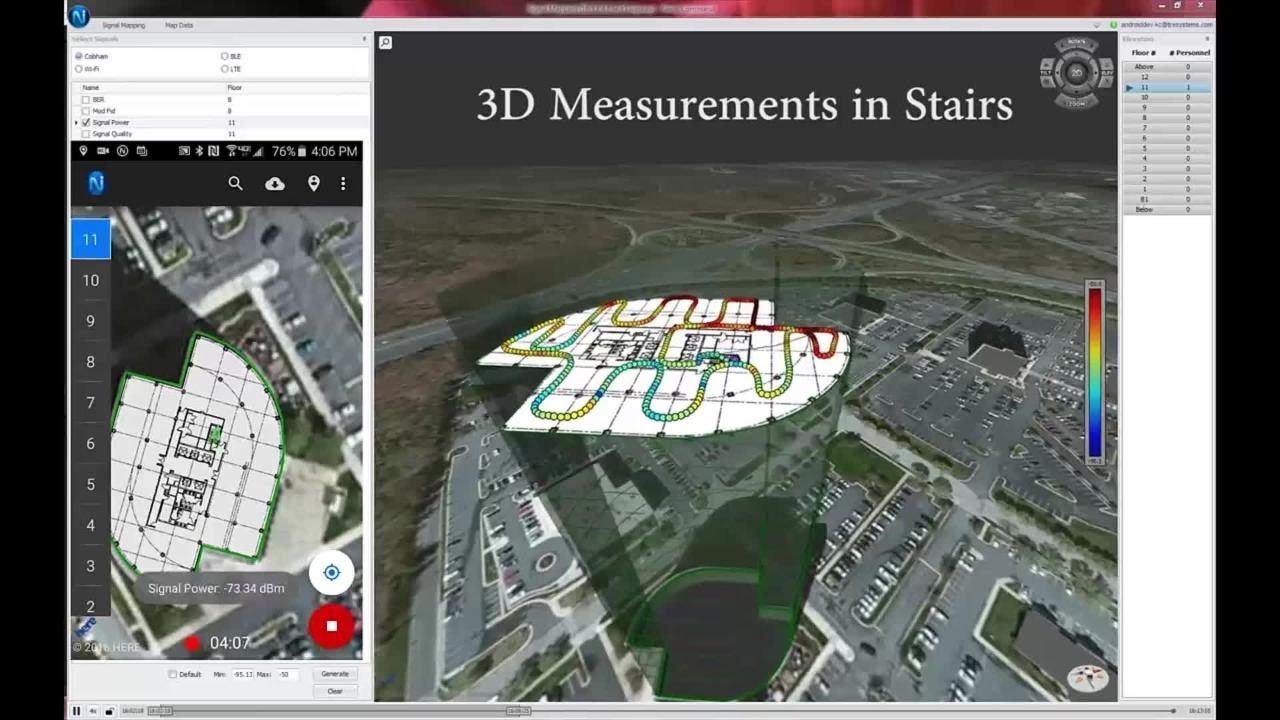Check the Default range checkbox
This screenshot has width=1280, height=720.
(x=173, y=674)
